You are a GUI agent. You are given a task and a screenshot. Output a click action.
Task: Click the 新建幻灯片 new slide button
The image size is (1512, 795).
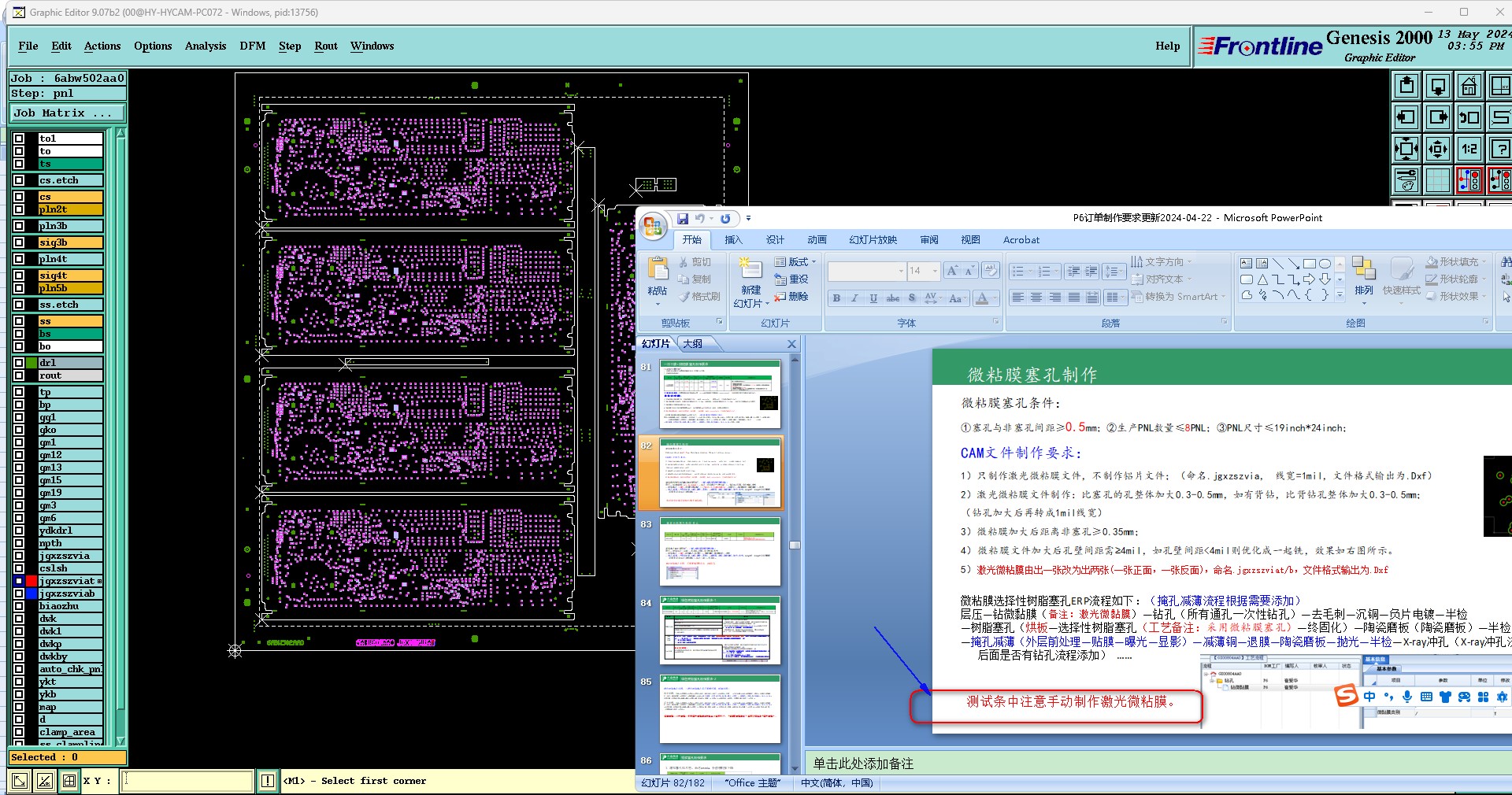[x=750, y=283]
